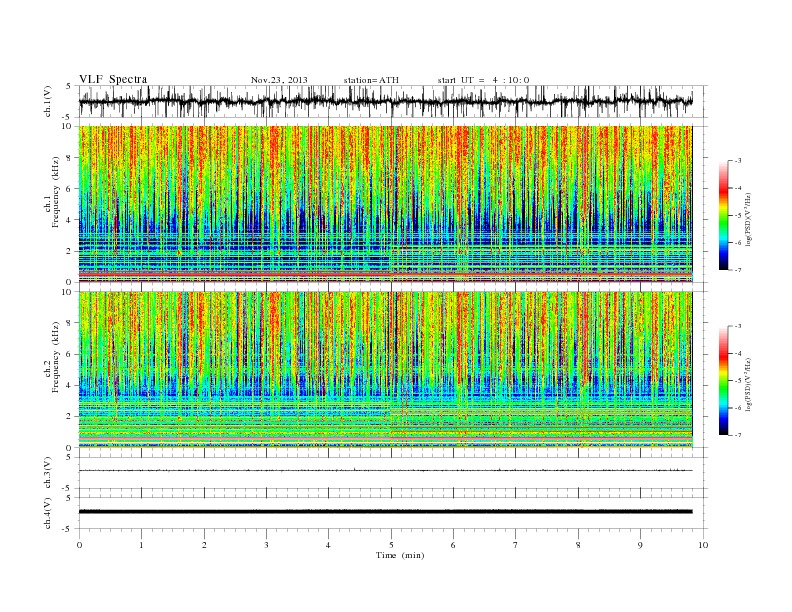
Task: Click the "4" tick on the Time axis
Action: [328, 545]
